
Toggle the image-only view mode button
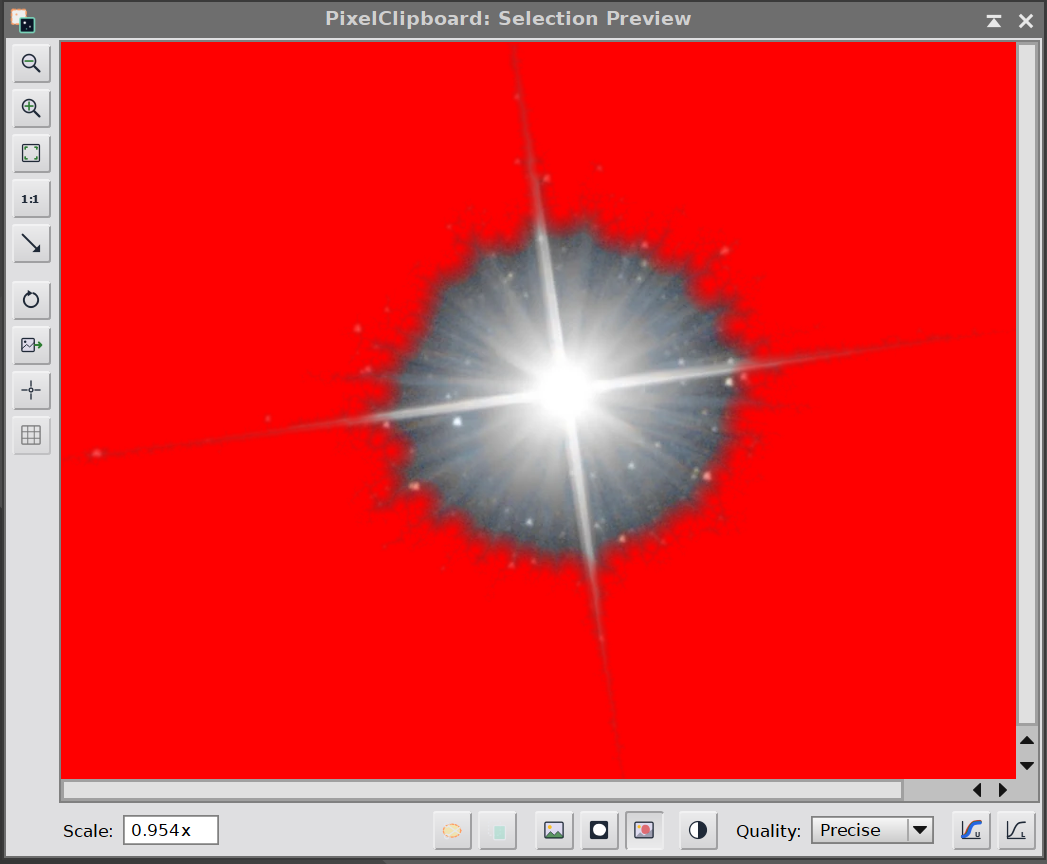pyautogui.click(x=554, y=830)
